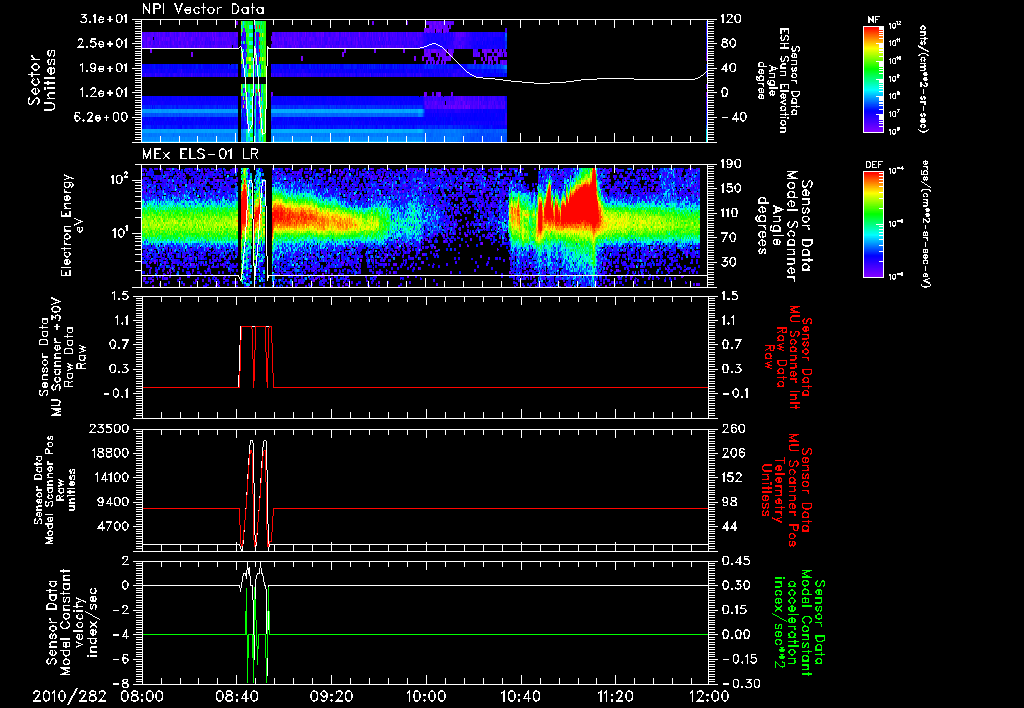Click inside the NPI Vector Data spectrogram
This screenshot has width=1024, height=708.
pyautogui.click(x=424, y=81)
